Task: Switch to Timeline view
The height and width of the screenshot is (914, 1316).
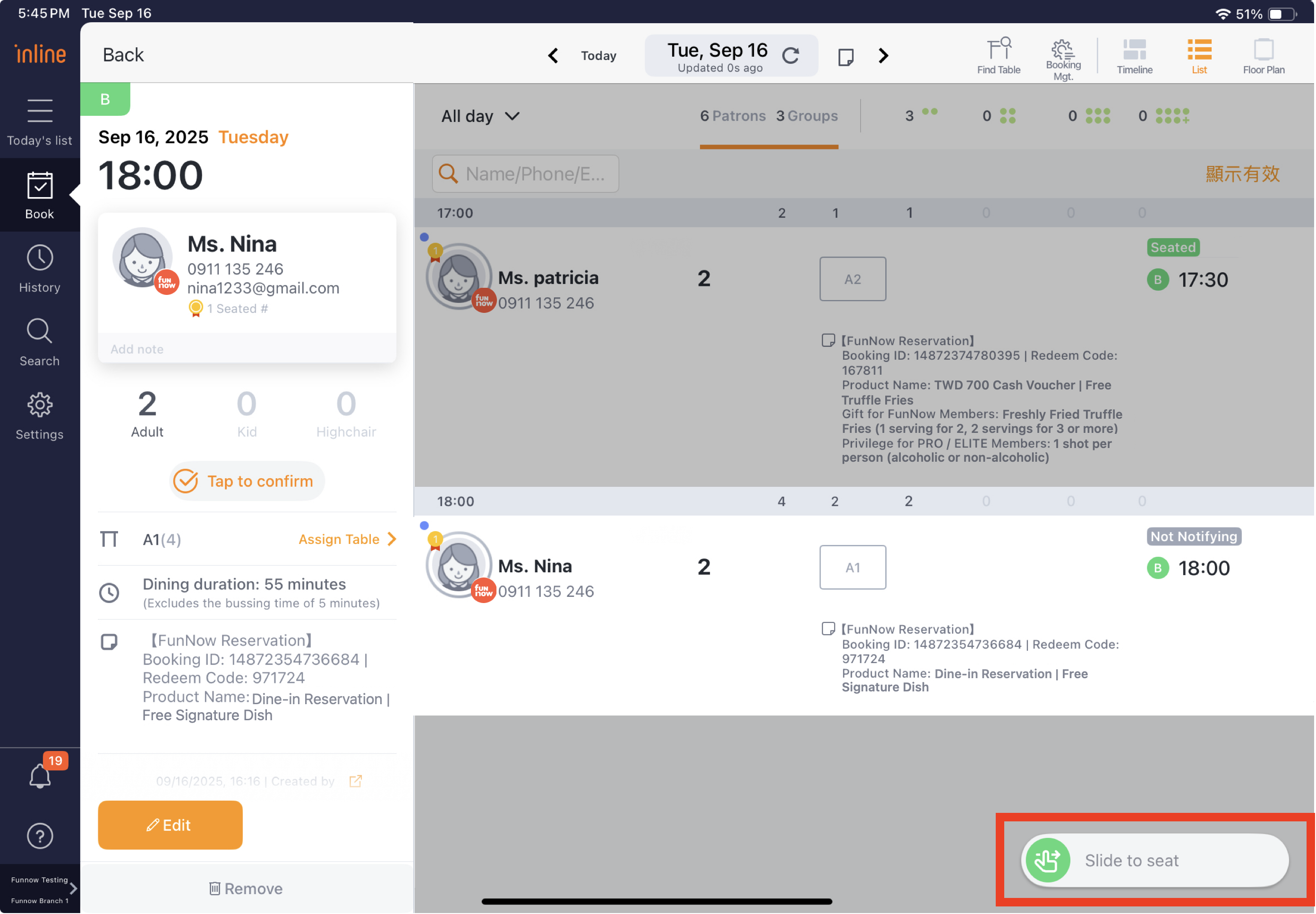Action: click(1134, 56)
